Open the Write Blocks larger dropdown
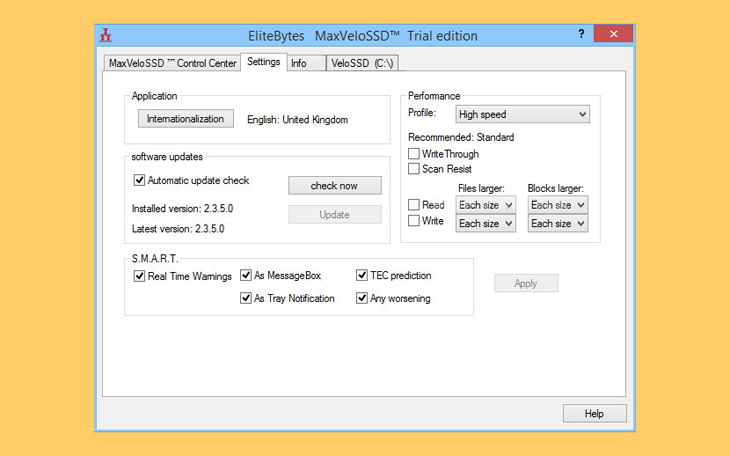This screenshot has width=730, height=456. (x=557, y=224)
